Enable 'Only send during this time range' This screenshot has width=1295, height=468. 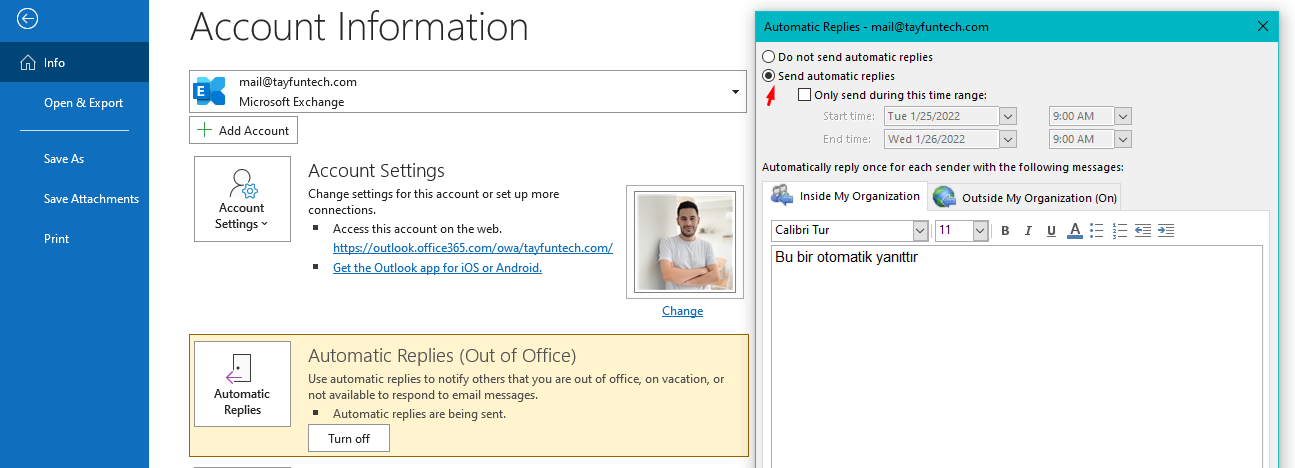[x=805, y=95]
